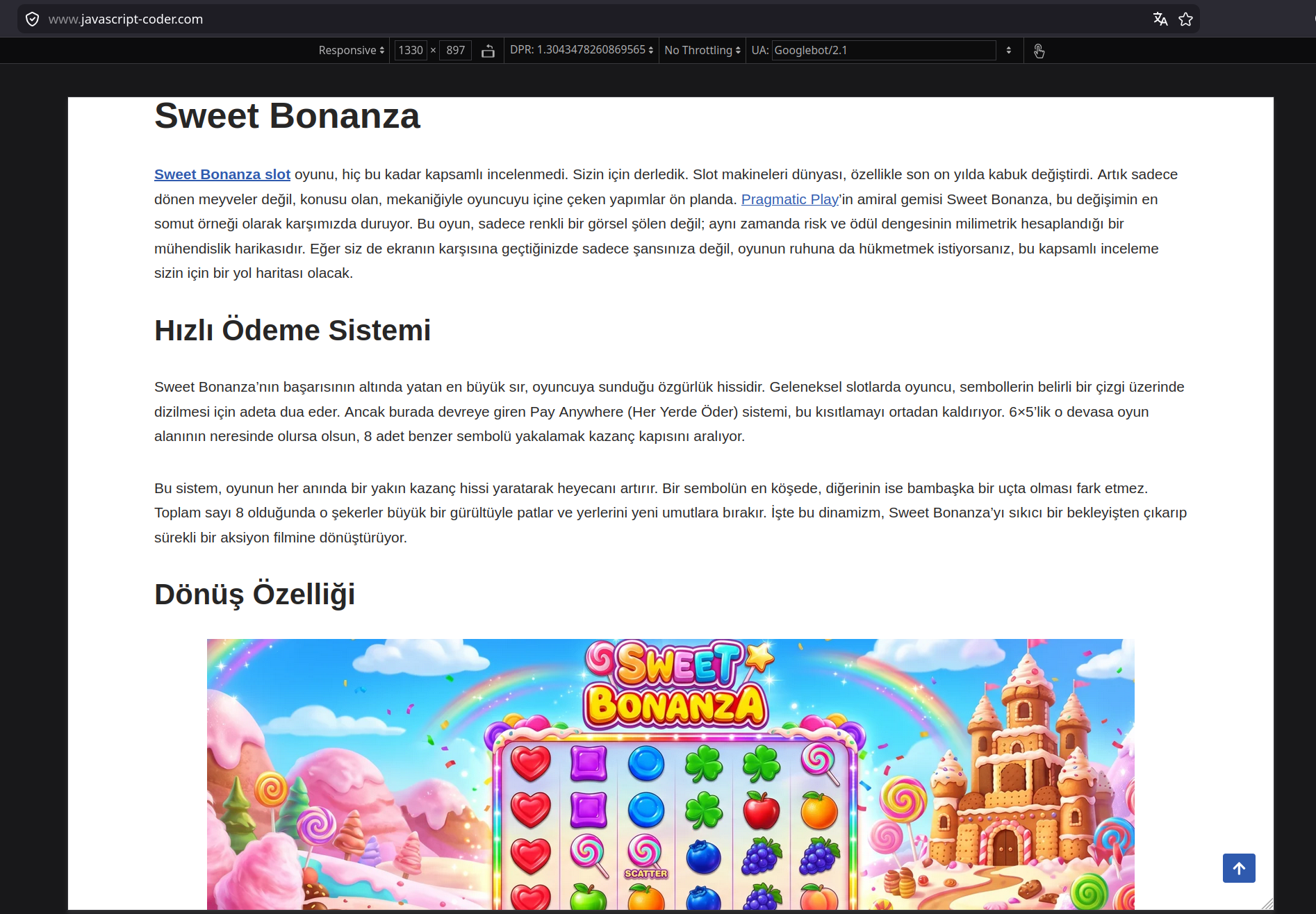Image resolution: width=1316 pixels, height=914 pixels.
Task: Open the Sweet Bonanza slot link
Action: (x=222, y=174)
